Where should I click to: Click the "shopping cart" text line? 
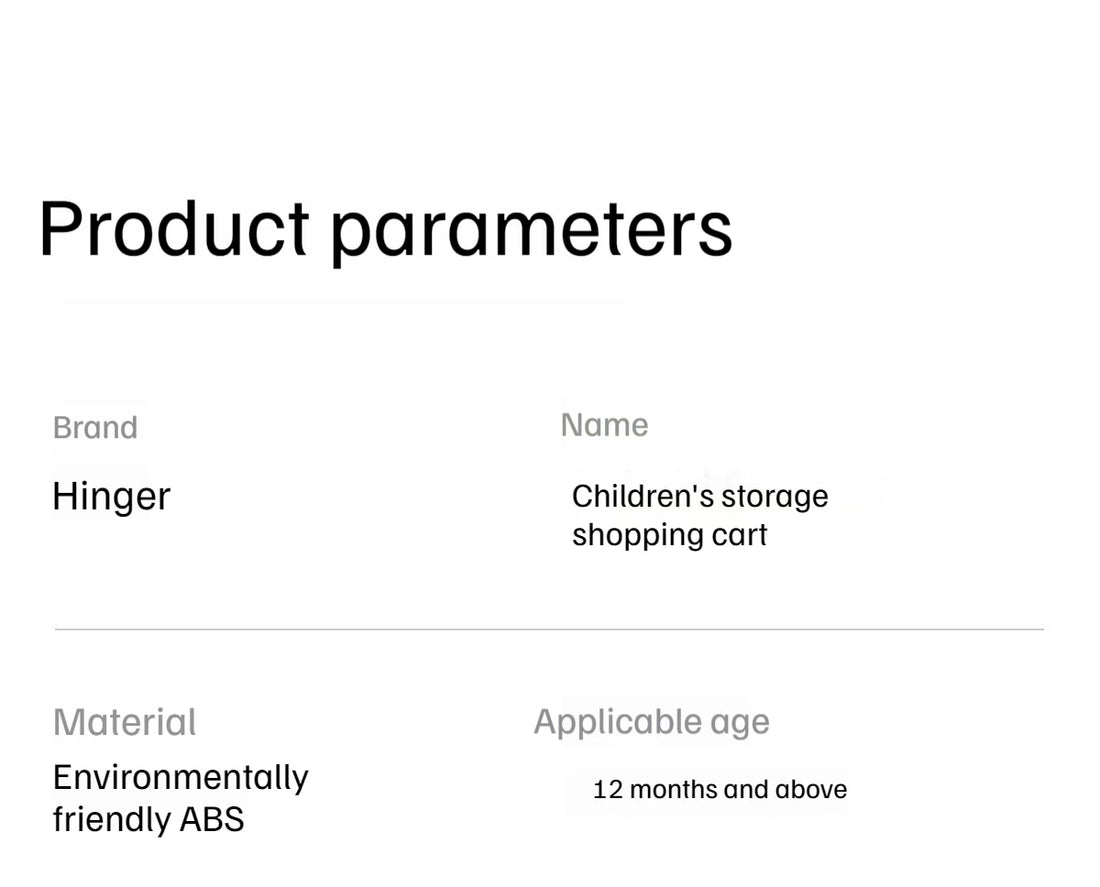pos(669,534)
